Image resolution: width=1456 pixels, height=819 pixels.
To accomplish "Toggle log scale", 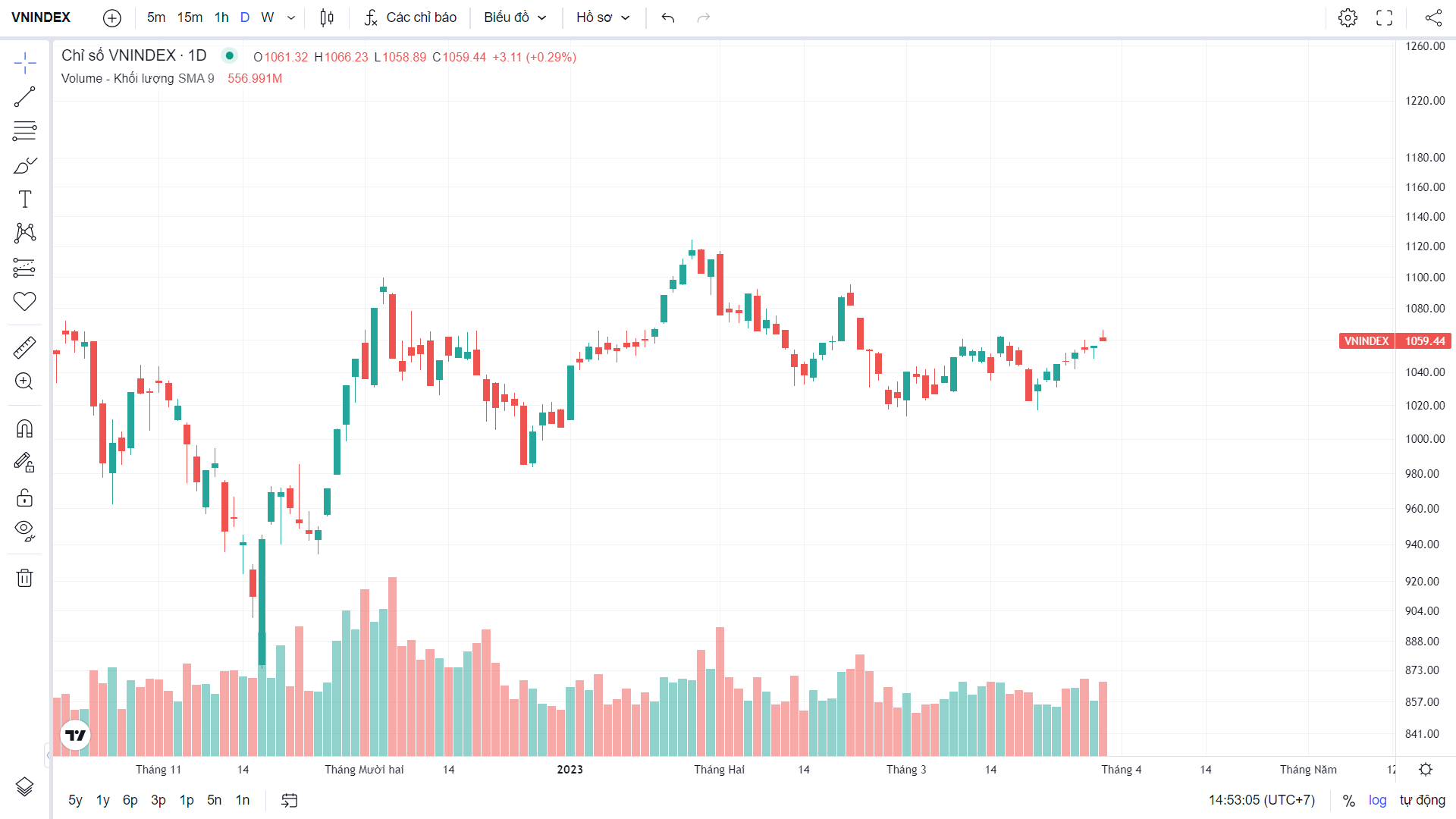I will coord(1377,800).
